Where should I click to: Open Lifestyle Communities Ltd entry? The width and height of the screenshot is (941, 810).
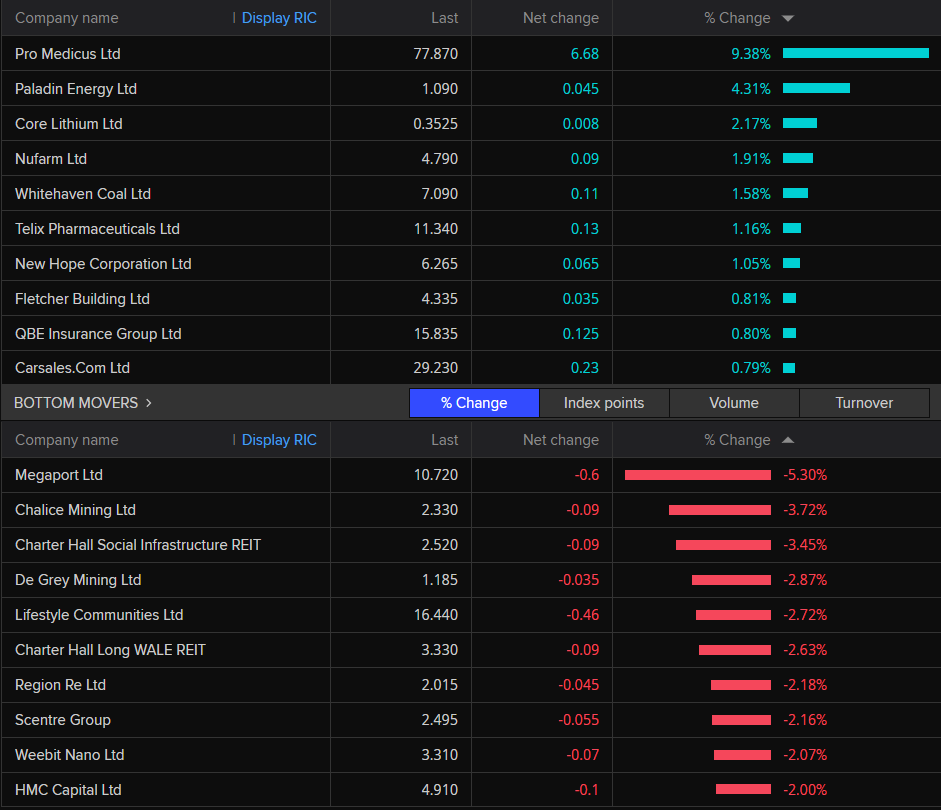click(99, 615)
